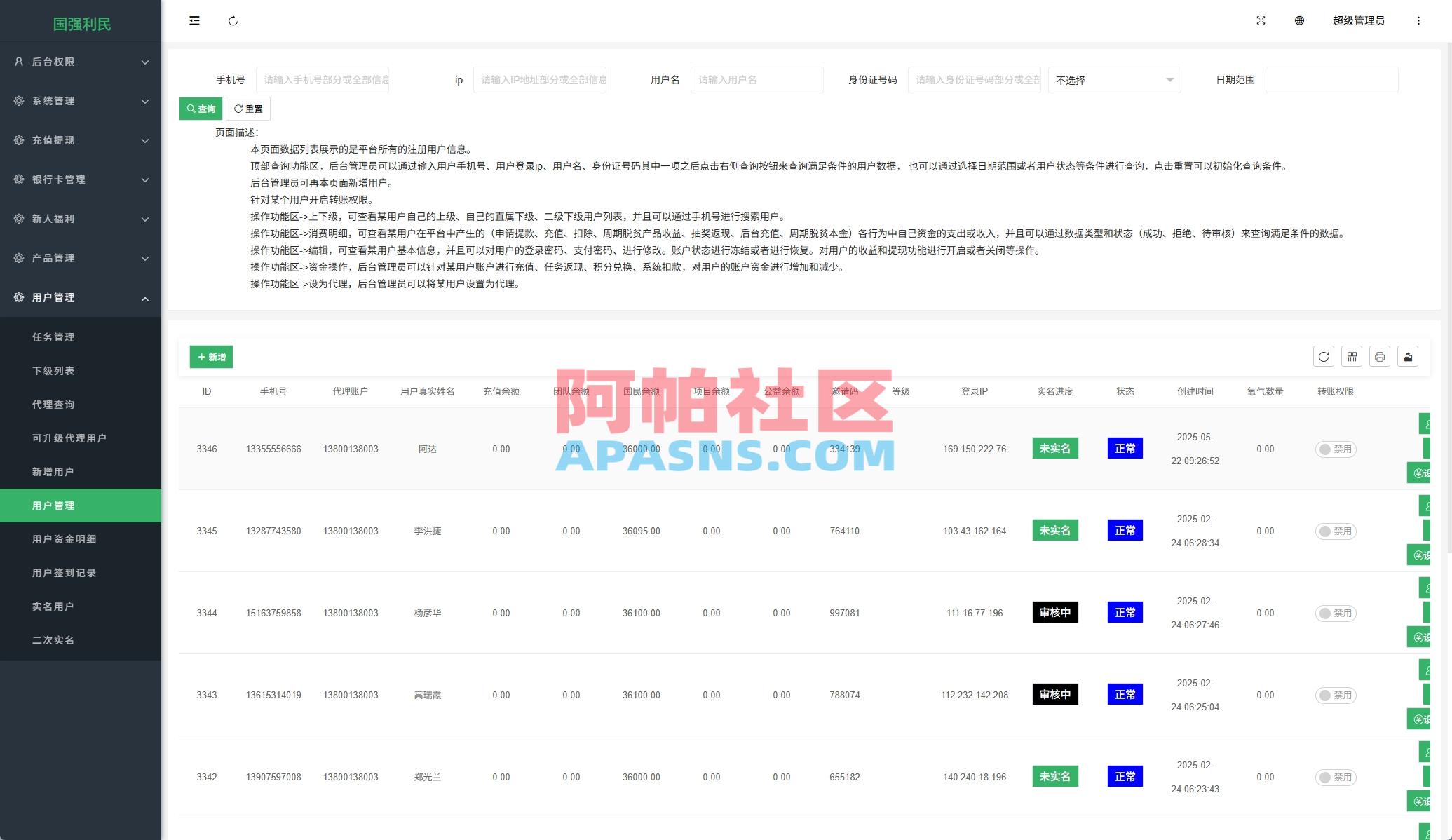Viewport: 1452px width, 840px height.
Task: Refresh the current page
Action: point(233,20)
